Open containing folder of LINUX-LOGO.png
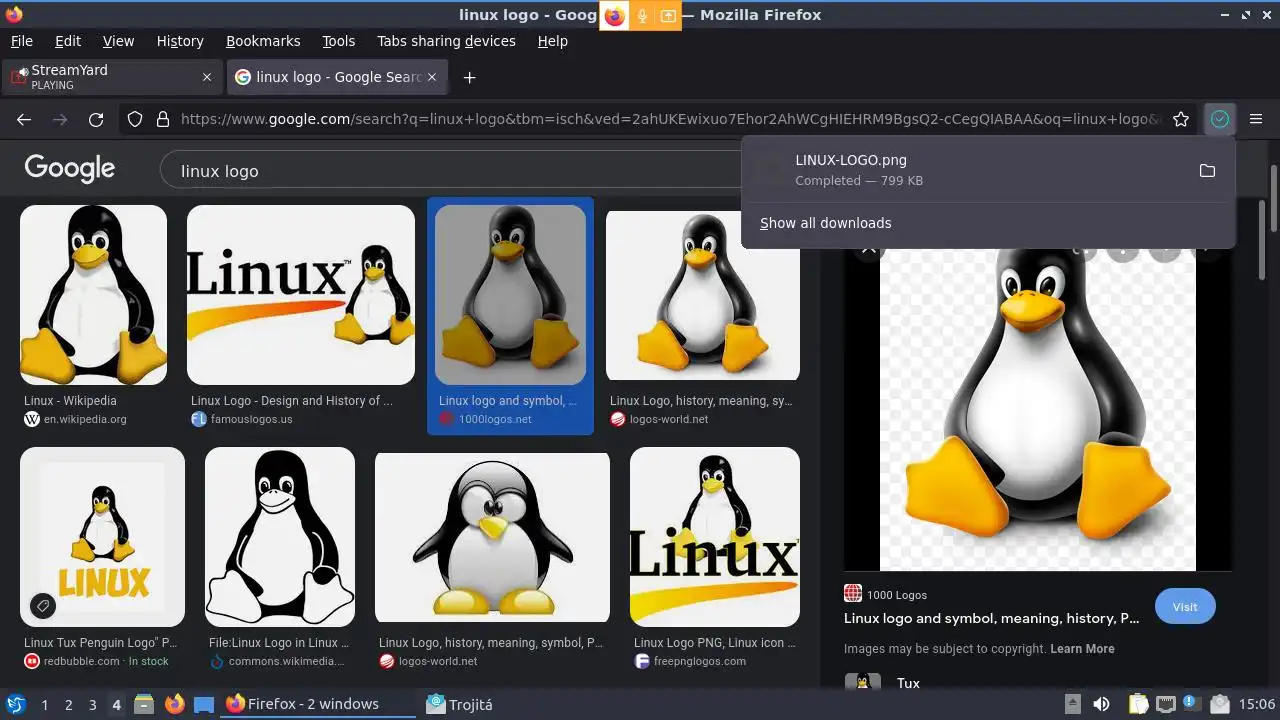1280x720 pixels. [x=1207, y=171]
